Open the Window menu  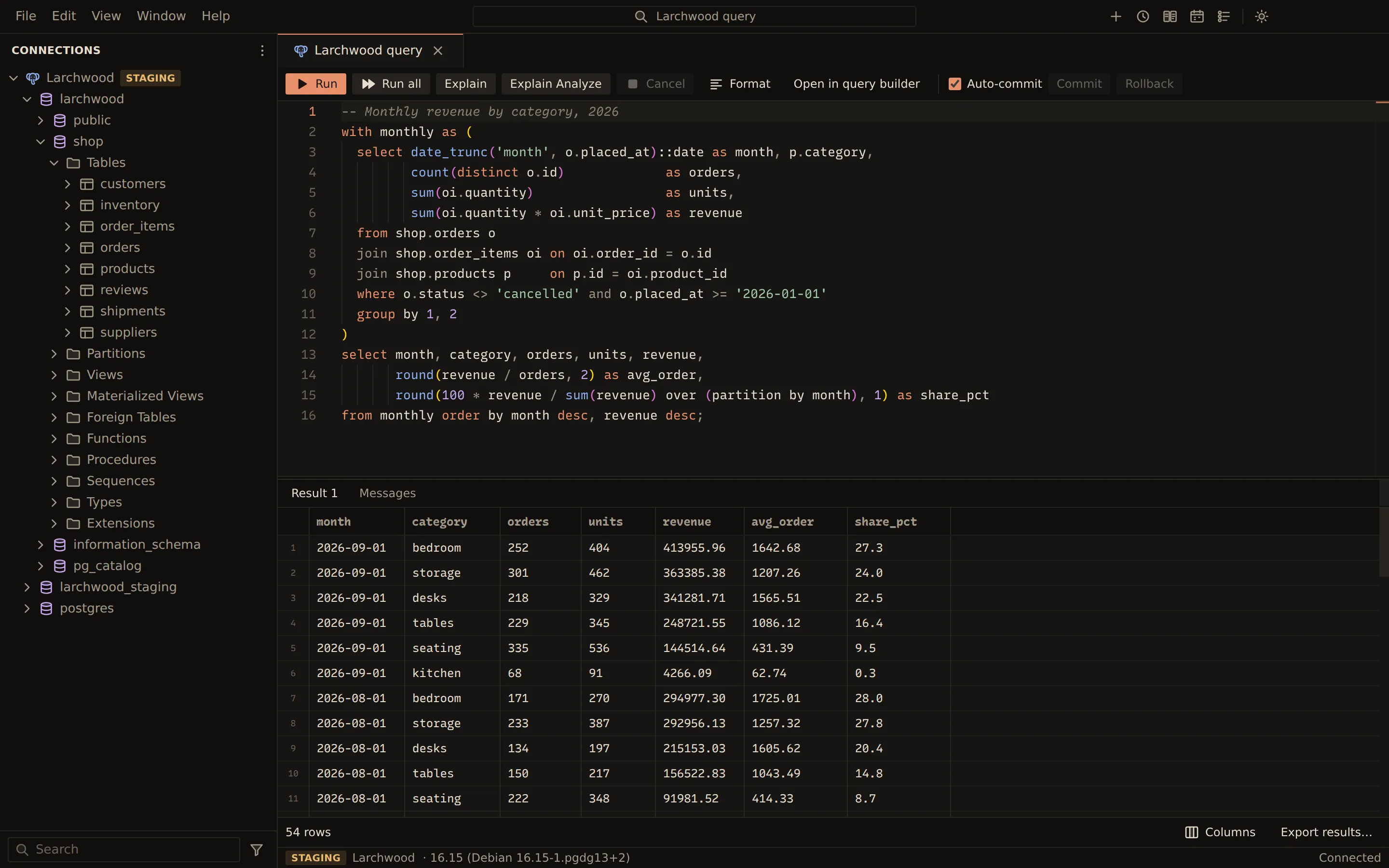(x=161, y=16)
